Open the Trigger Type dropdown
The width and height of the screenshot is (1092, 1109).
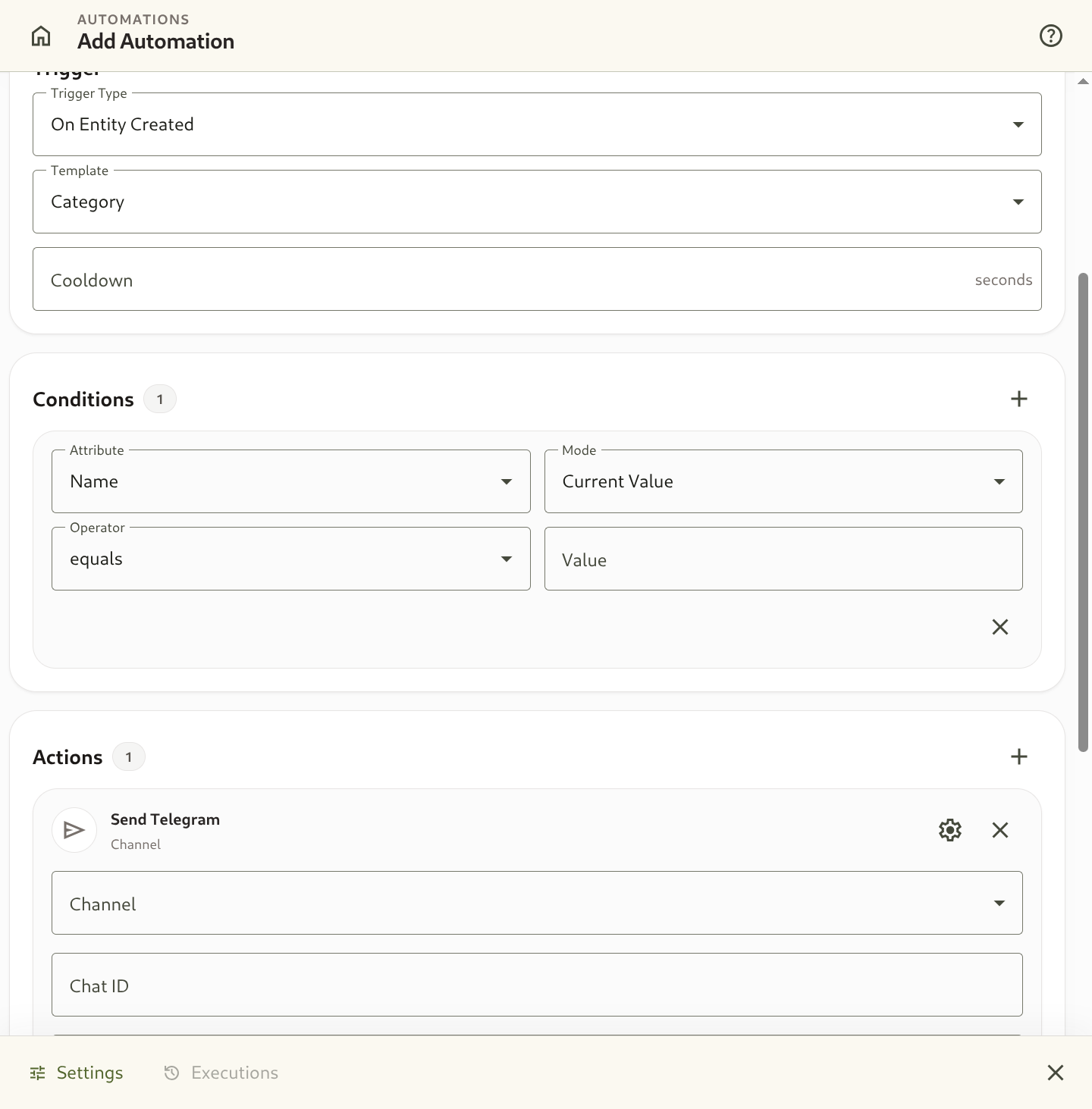click(537, 124)
